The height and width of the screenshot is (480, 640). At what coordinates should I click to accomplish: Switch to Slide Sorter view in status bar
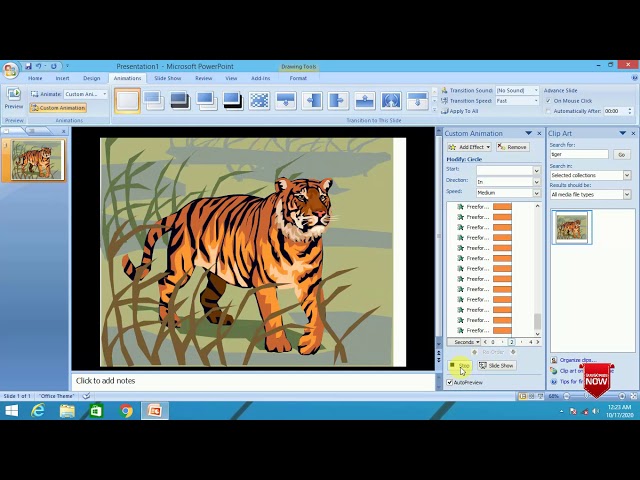coord(531,396)
